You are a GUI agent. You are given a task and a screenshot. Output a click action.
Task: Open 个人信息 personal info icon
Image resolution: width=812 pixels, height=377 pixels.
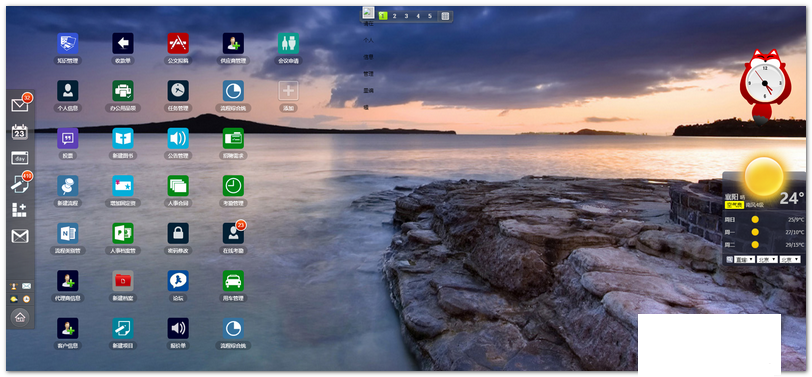pos(68,91)
